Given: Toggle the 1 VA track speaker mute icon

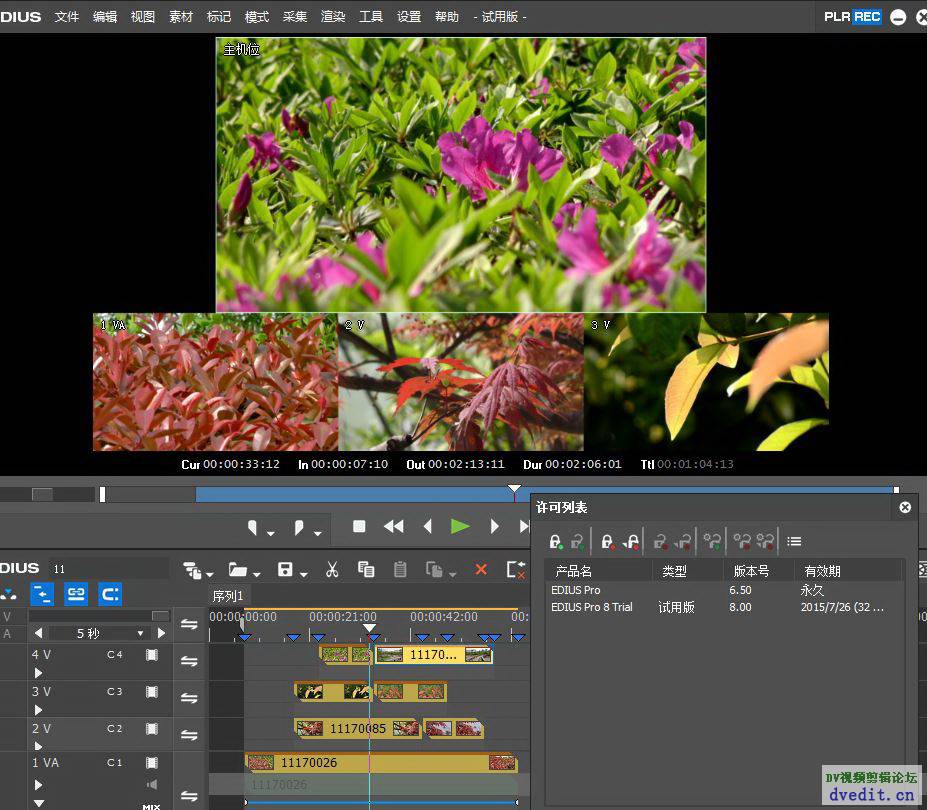Looking at the screenshot, I should 152,785.
